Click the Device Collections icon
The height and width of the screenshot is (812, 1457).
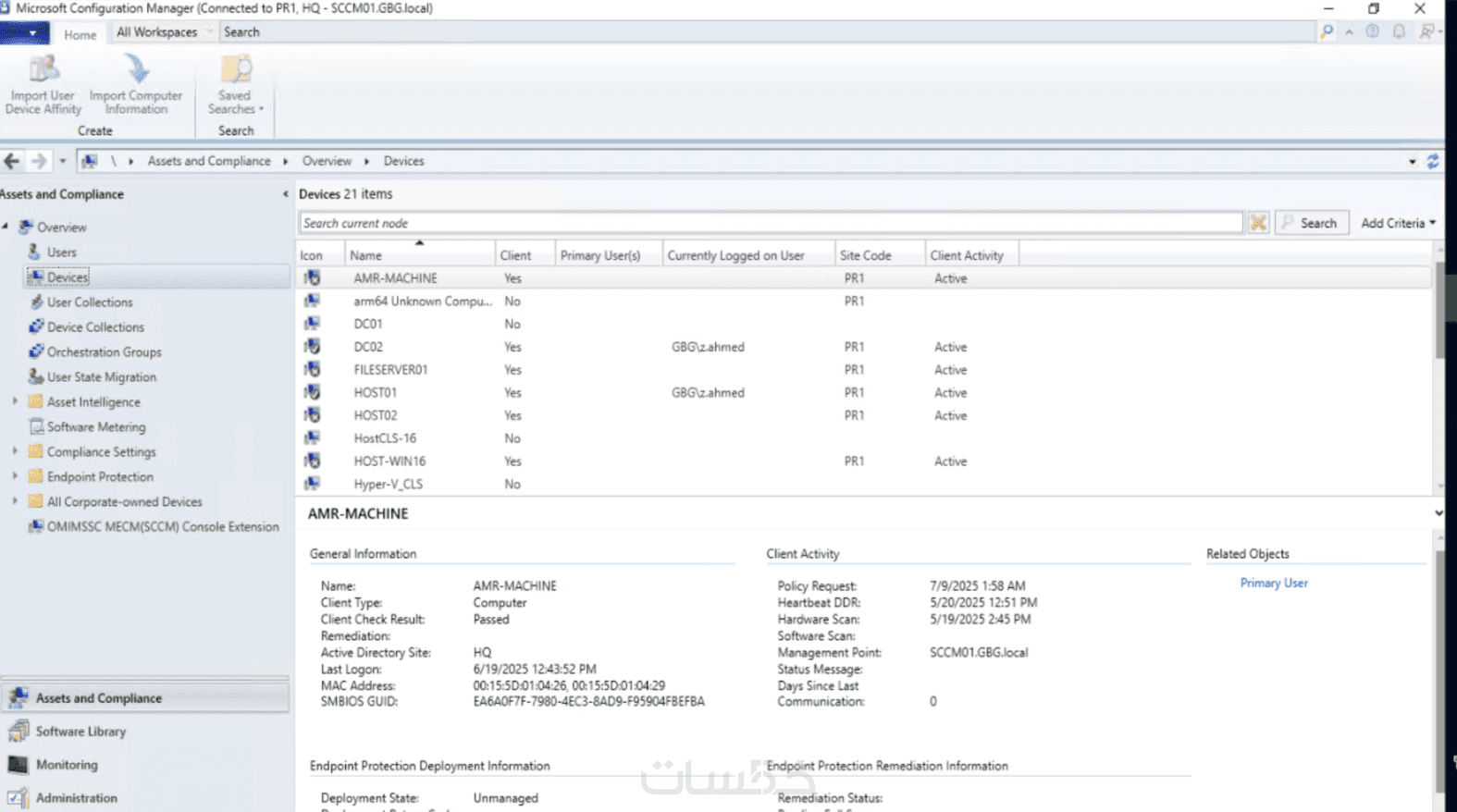(36, 326)
